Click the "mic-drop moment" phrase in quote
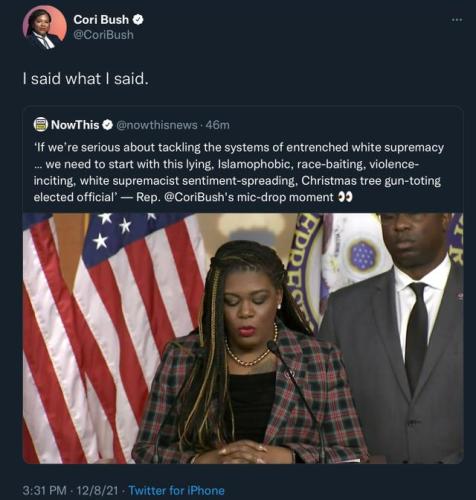 click(285, 197)
